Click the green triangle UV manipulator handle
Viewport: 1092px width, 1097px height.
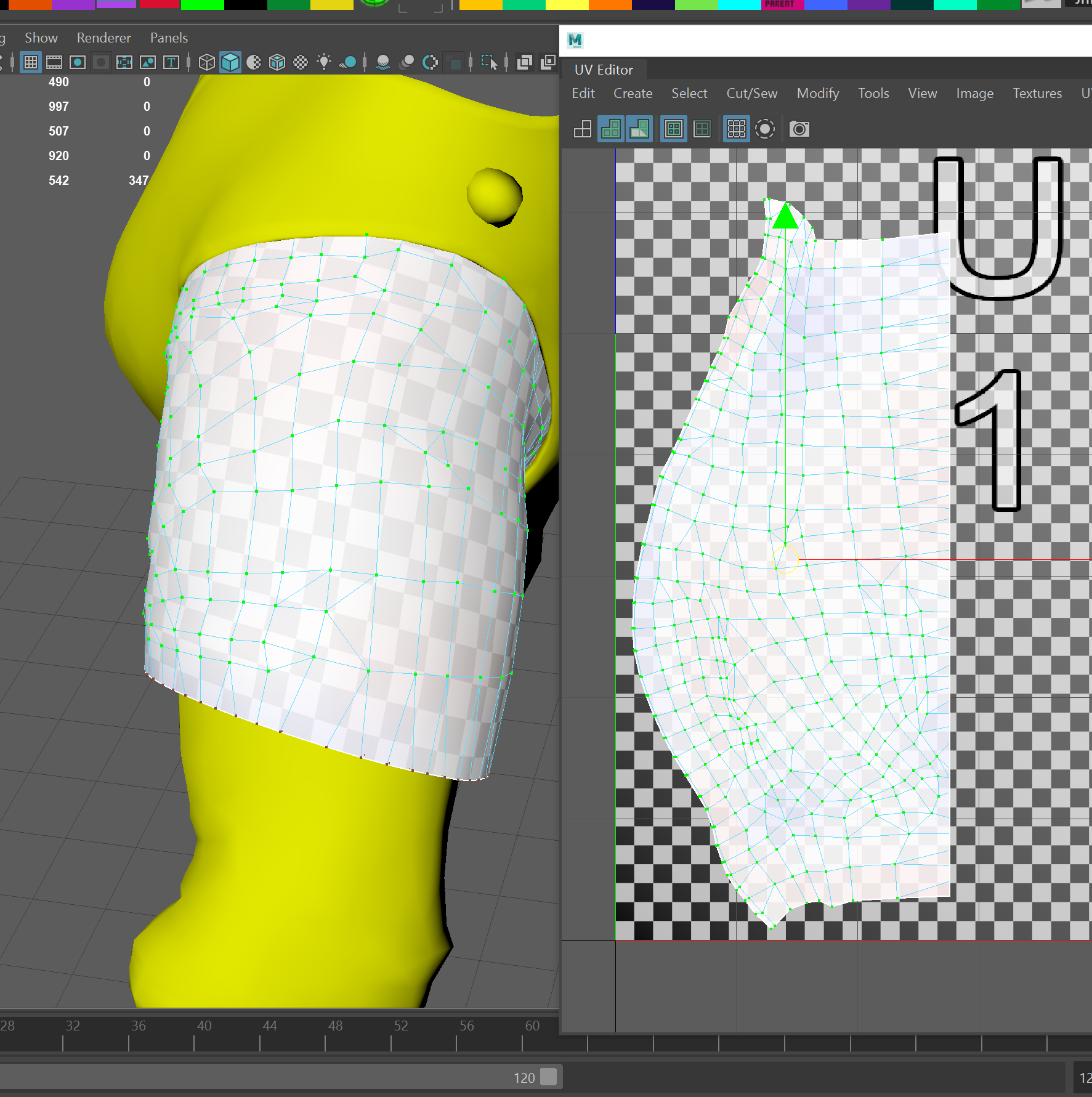tap(785, 217)
